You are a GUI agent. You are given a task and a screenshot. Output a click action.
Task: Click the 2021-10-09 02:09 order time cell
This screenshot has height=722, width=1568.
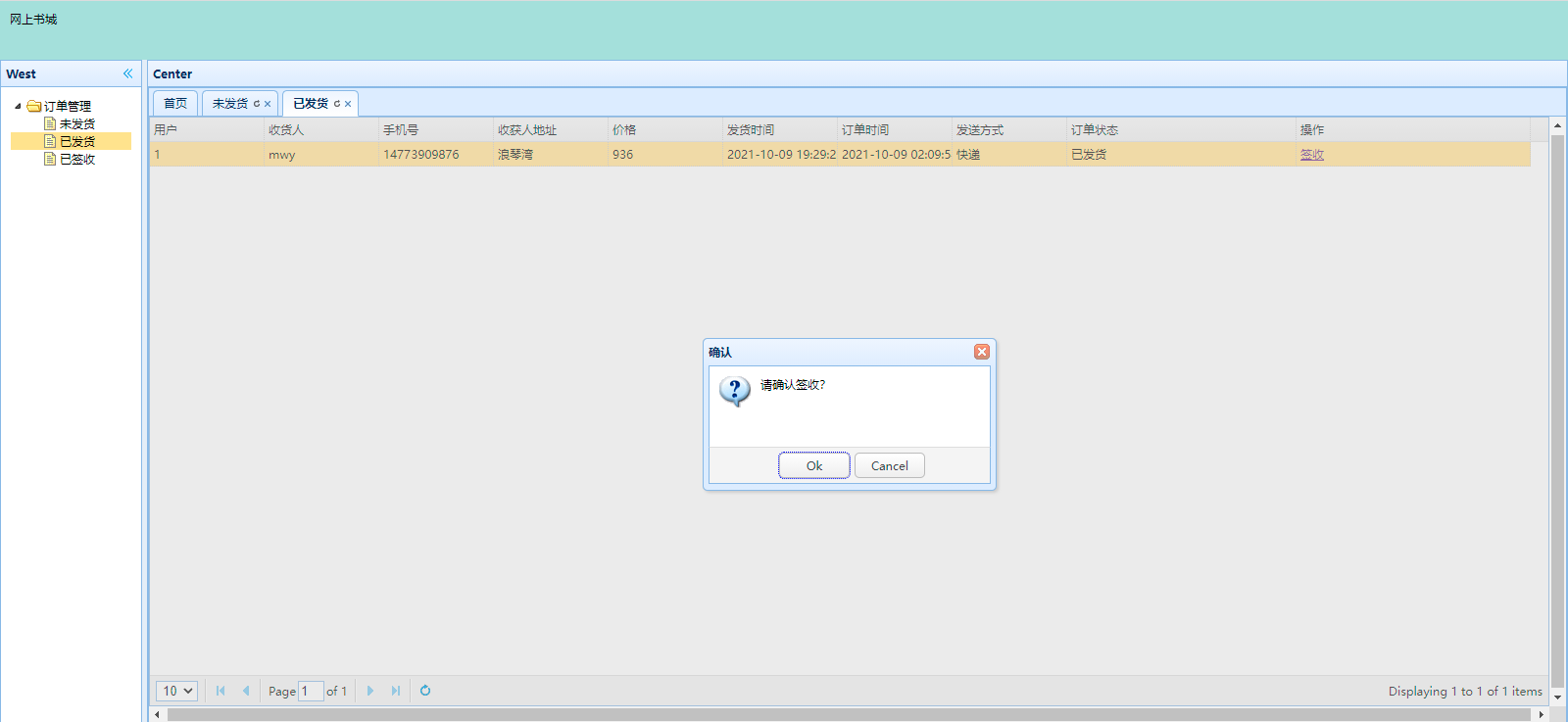[895, 155]
